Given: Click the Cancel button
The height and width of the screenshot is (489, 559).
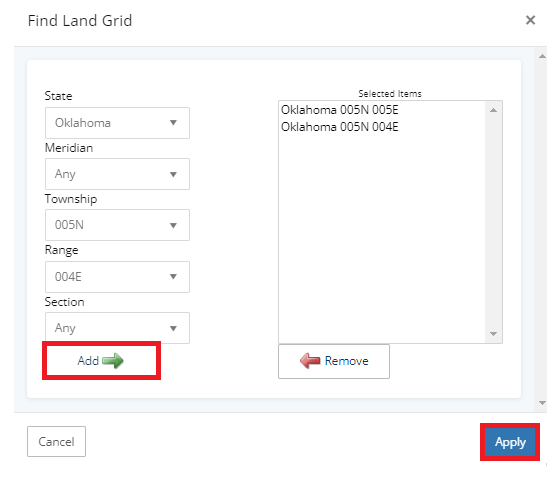Looking at the screenshot, I should (56, 442).
